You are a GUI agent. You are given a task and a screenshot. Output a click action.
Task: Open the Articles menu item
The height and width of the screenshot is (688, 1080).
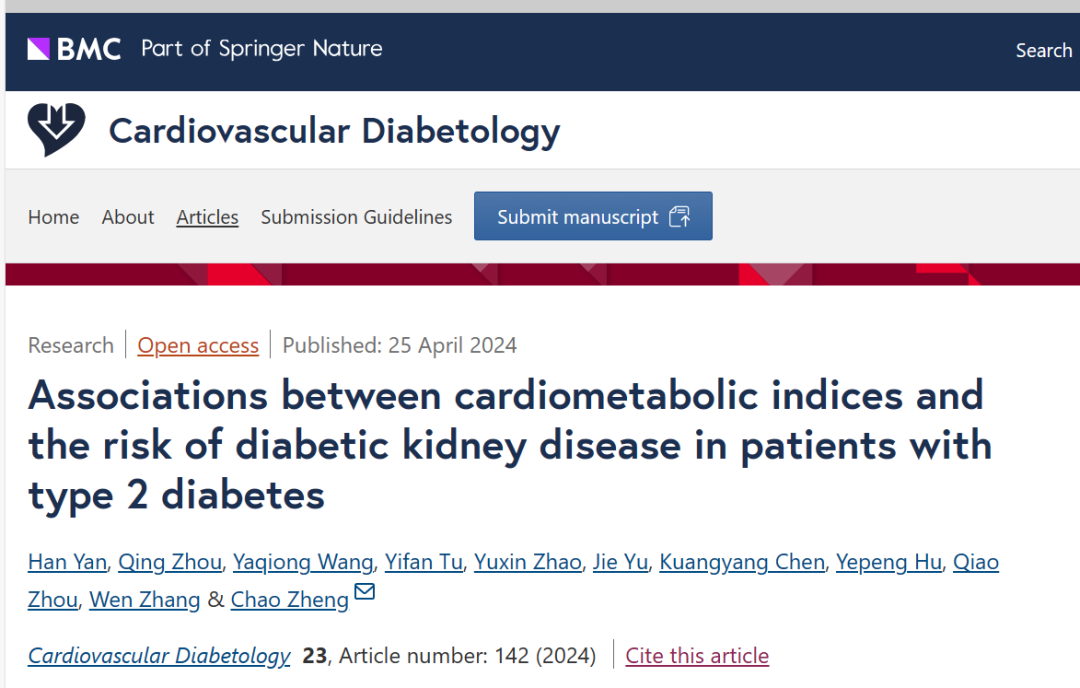[x=207, y=217]
